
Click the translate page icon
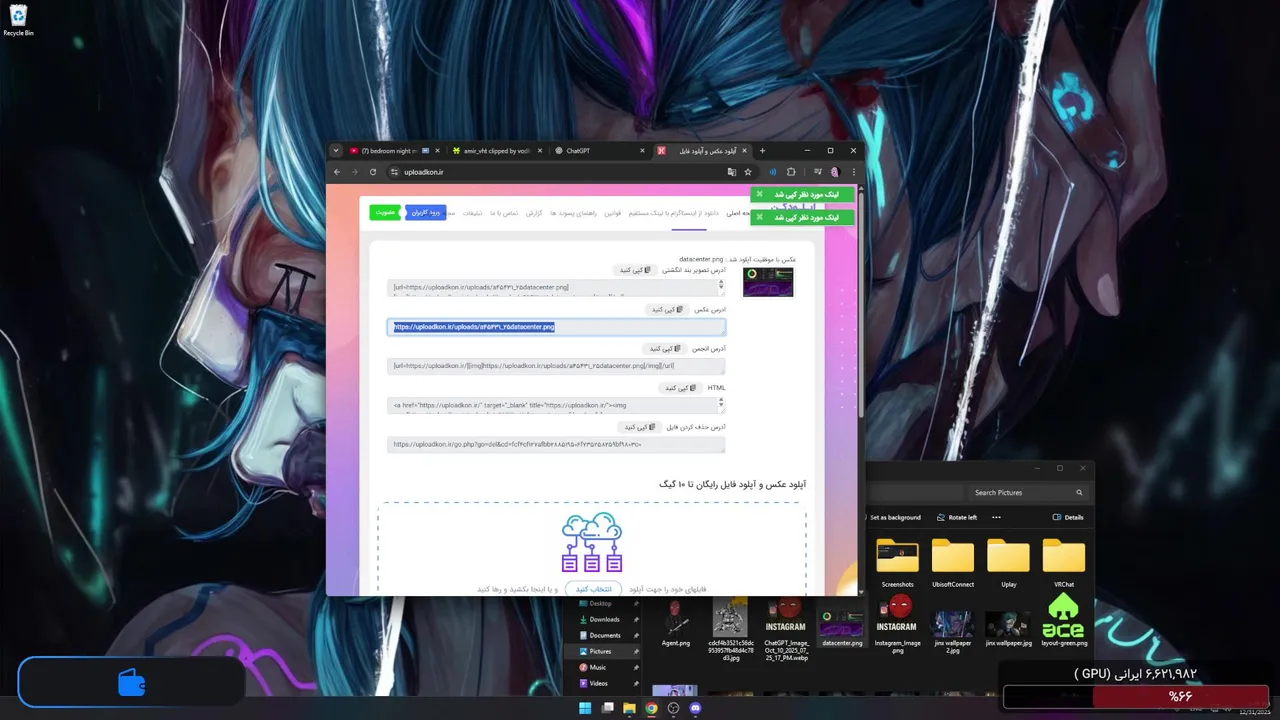[x=732, y=172]
